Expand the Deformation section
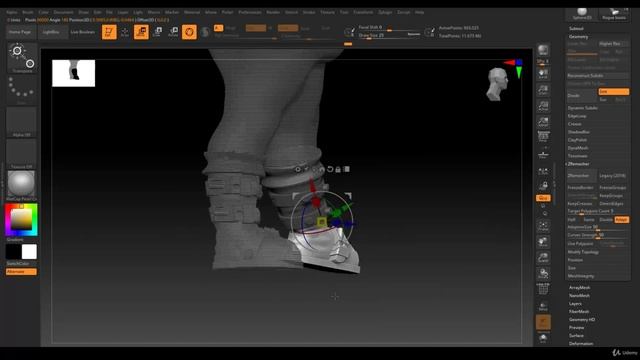This screenshot has height=360, width=640. point(581,344)
